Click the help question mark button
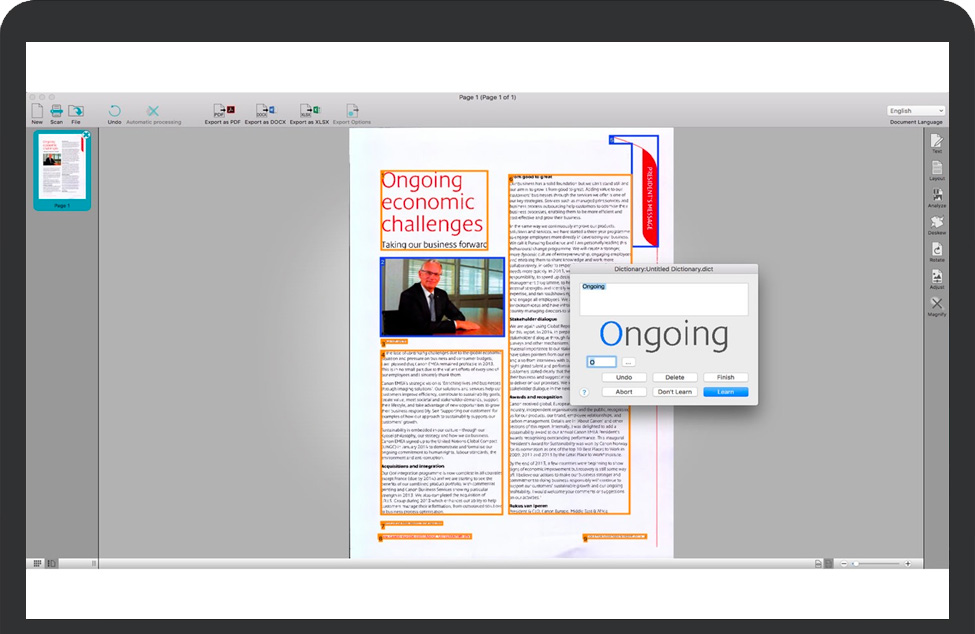Screen dimensions: 975x634 (x=584, y=392)
